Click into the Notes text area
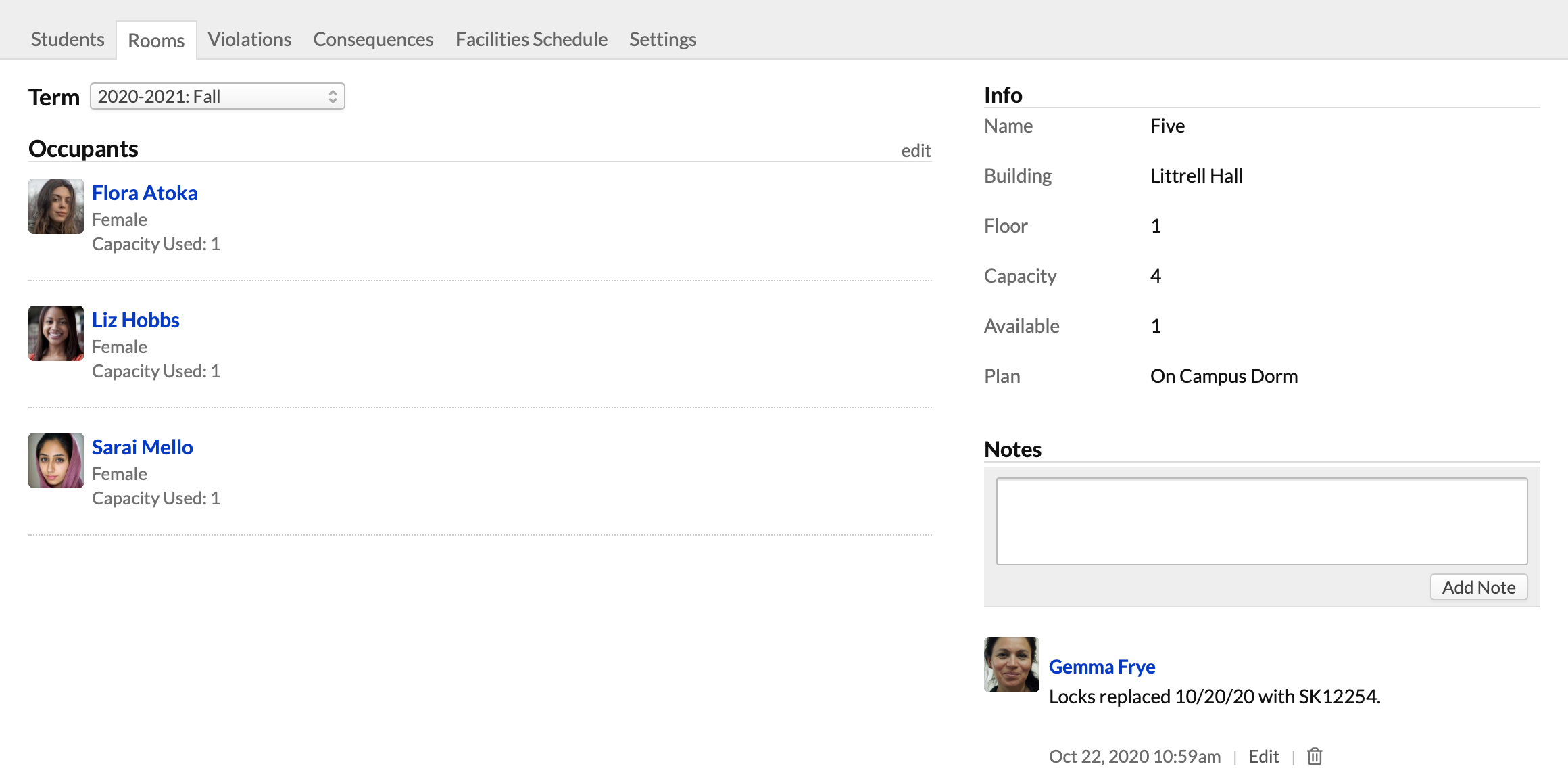This screenshot has width=1568, height=779. [1261, 521]
